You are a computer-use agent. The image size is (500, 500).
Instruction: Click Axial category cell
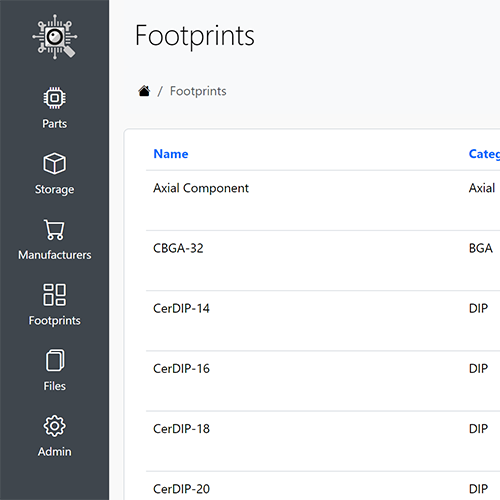[482, 188]
